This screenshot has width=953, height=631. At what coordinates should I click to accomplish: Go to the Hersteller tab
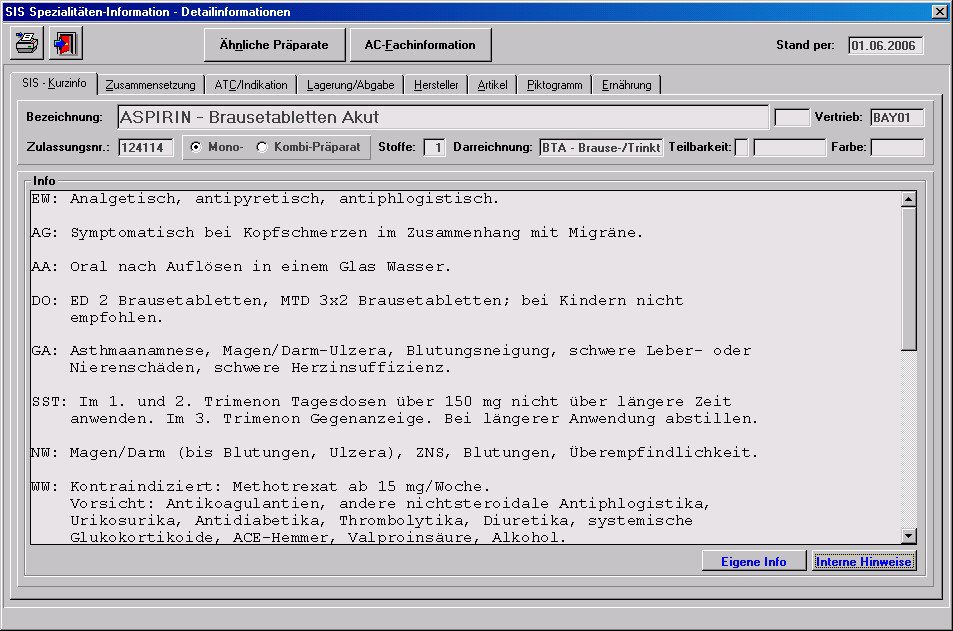(x=436, y=86)
